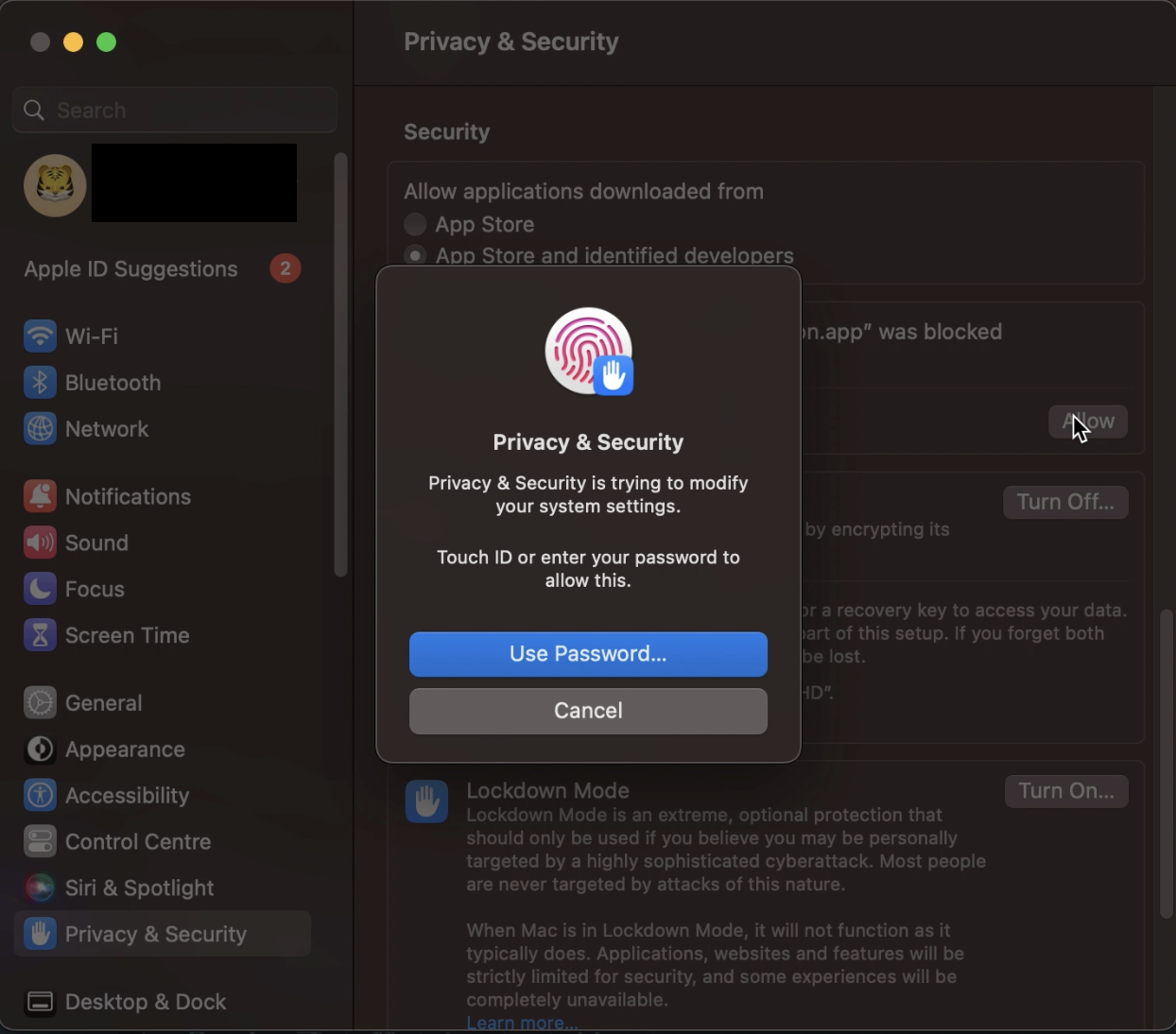The width and height of the screenshot is (1176, 1034).
Task: Select Wi-Fi label in sidebar
Action: [92, 336]
